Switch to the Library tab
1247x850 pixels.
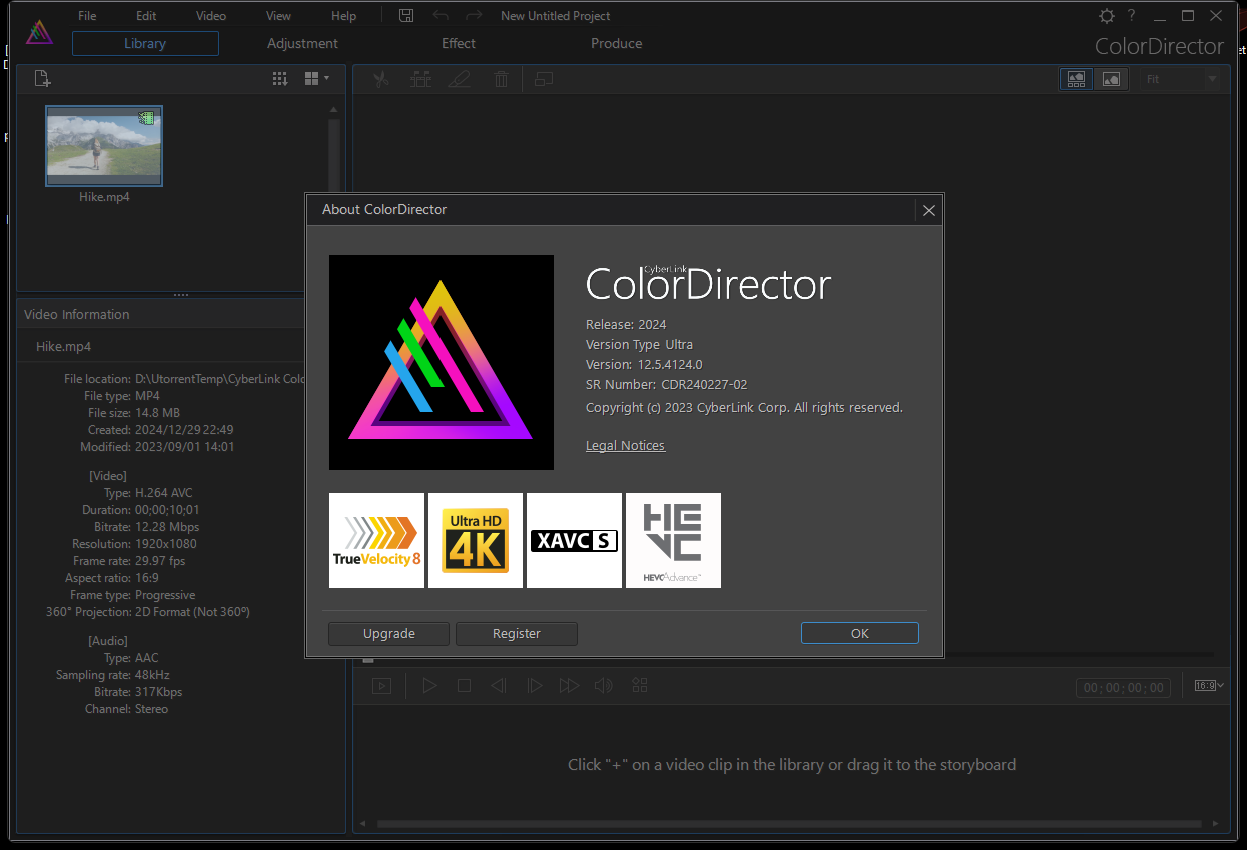pos(145,43)
